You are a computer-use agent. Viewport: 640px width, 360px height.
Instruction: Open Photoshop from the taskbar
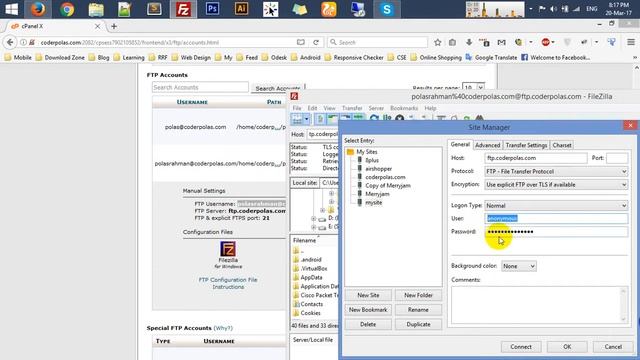click(212, 9)
